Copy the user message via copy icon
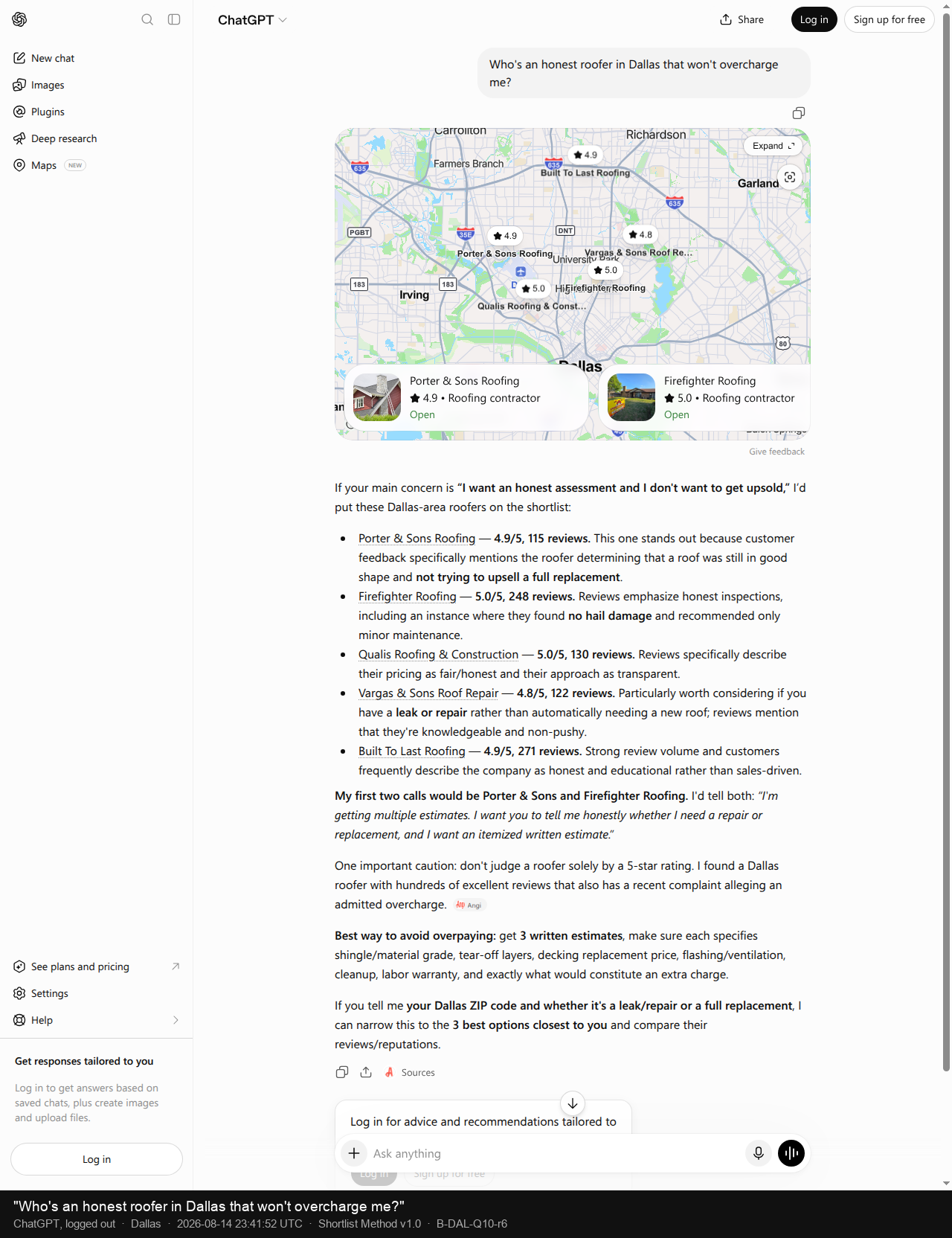 coord(799,113)
